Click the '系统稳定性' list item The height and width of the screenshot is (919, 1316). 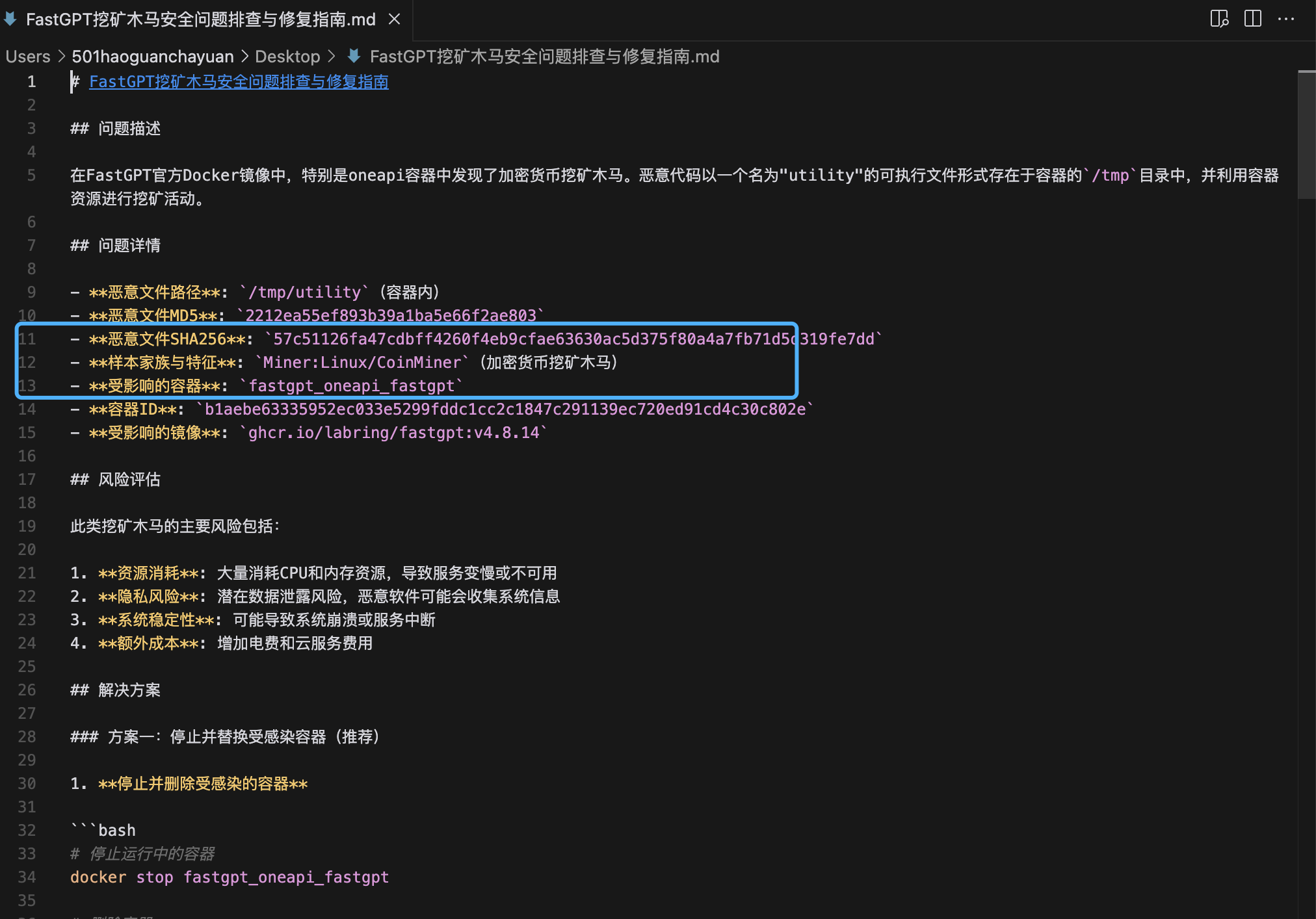pos(253,620)
